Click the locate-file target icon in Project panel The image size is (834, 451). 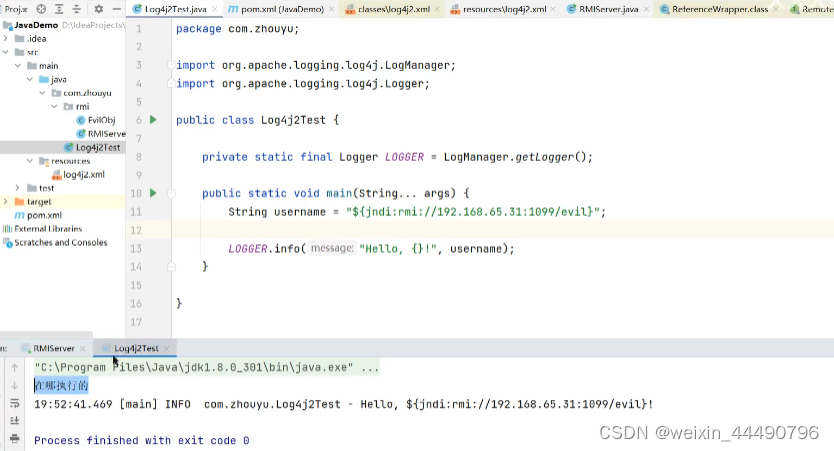pos(41,9)
